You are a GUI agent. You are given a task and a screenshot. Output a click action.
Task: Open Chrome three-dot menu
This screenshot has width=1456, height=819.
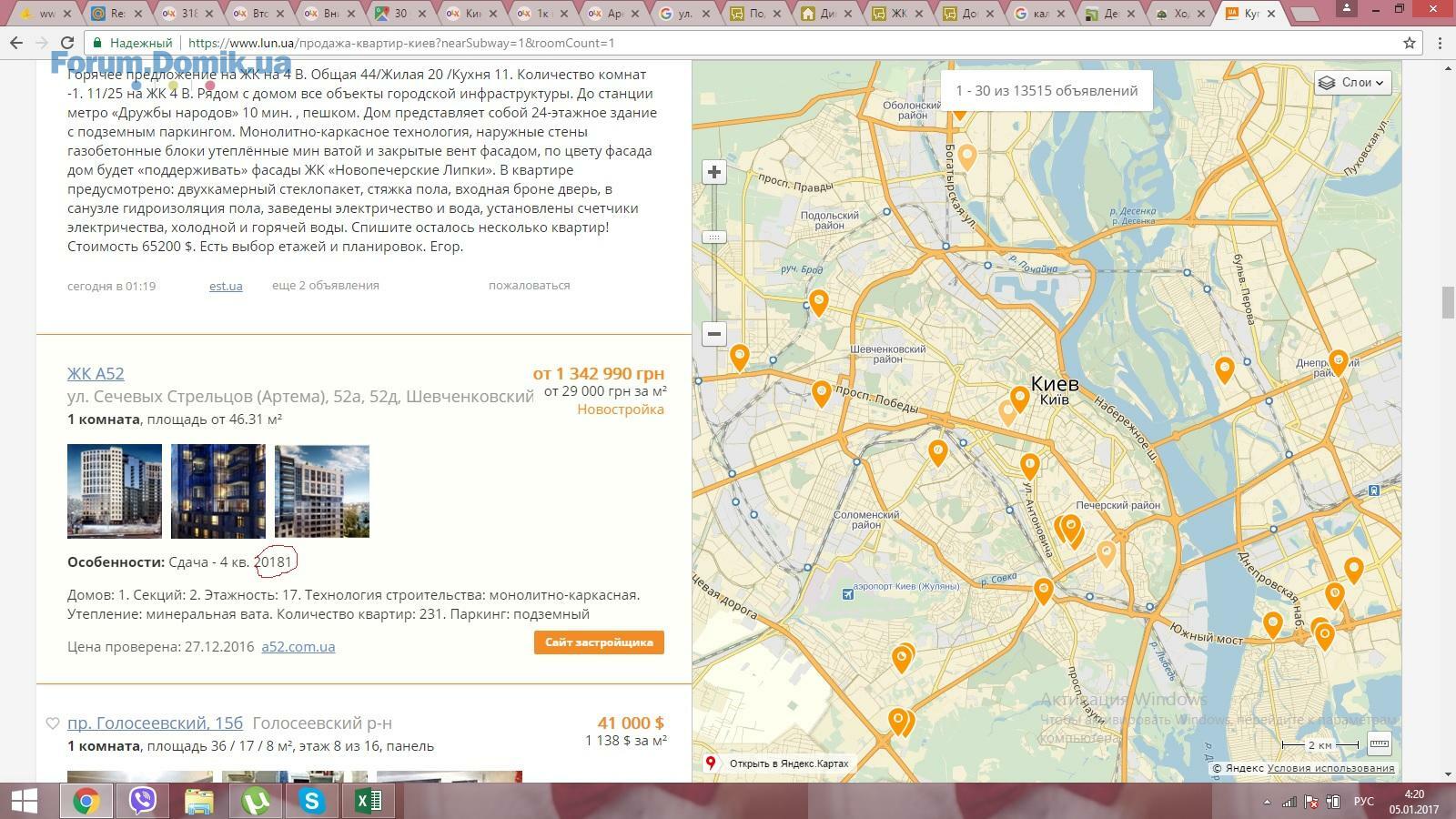(x=1440, y=43)
